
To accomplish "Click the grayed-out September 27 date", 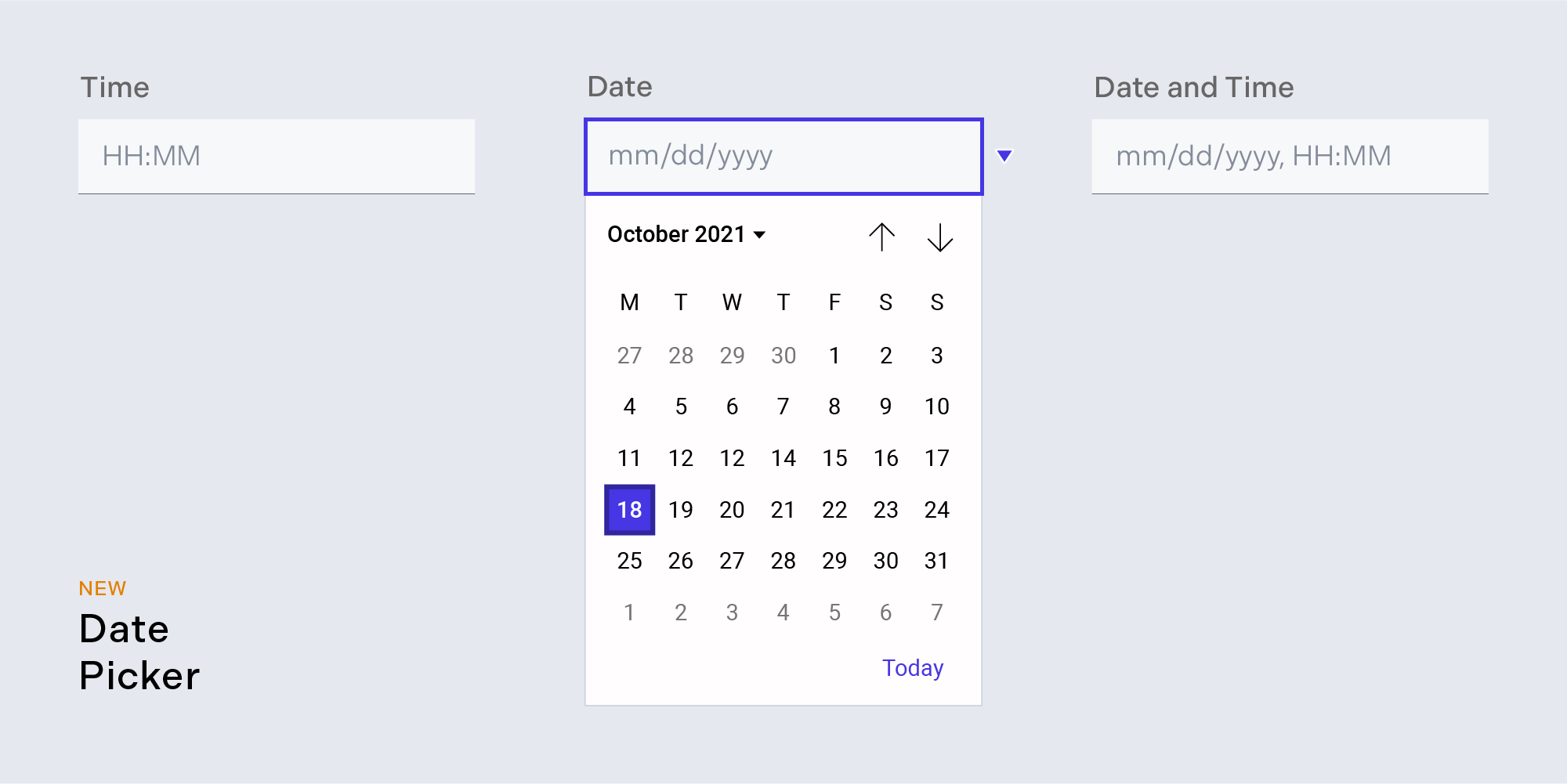I will tap(629, 355).
